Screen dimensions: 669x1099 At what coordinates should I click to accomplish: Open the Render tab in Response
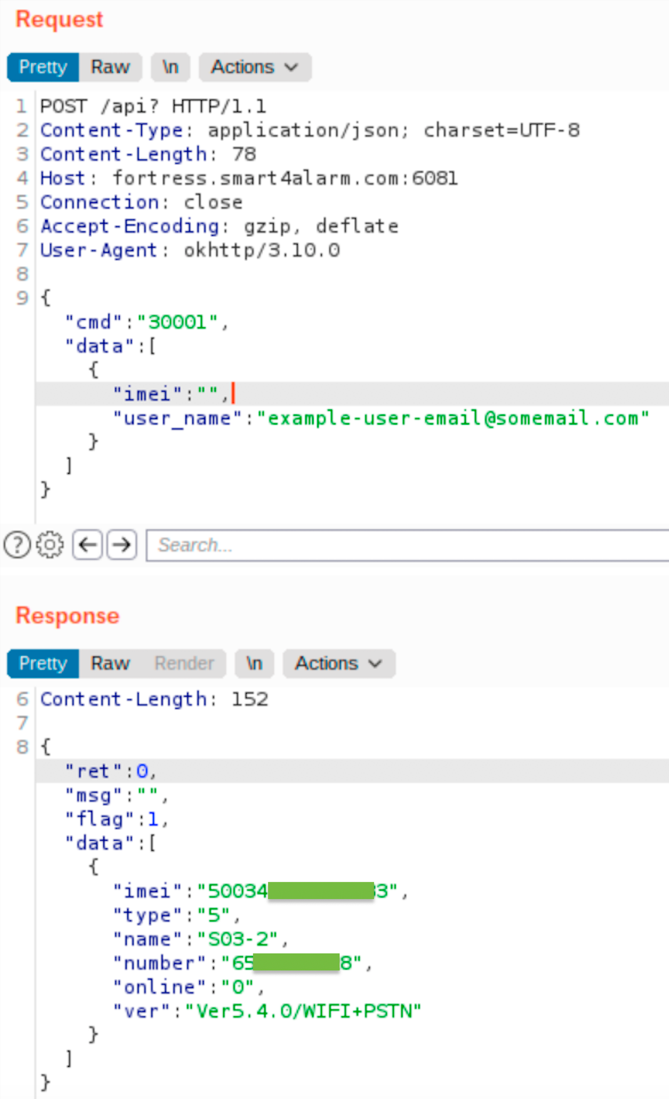click(x=184, y=663)
